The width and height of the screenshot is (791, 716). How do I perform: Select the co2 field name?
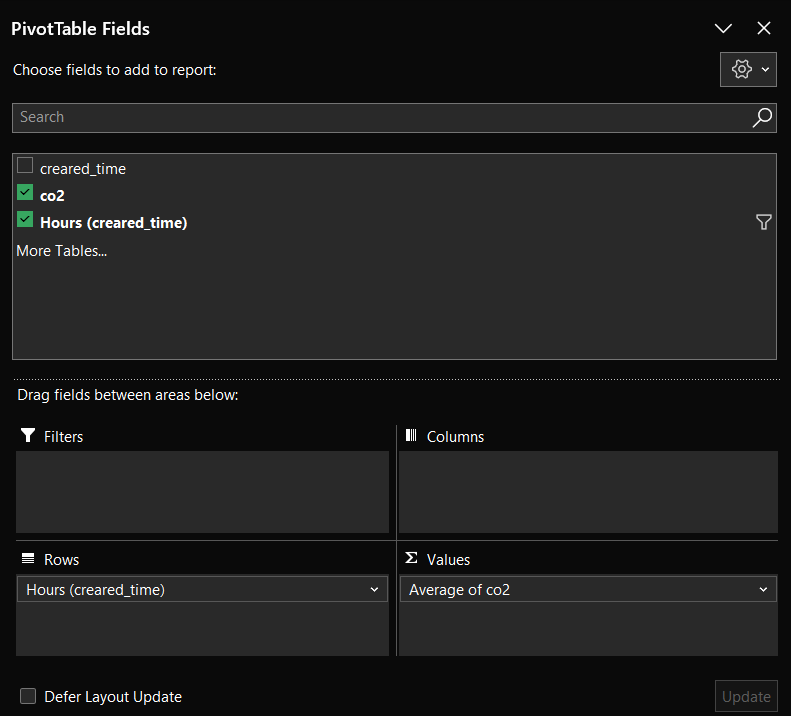point(52,196)
